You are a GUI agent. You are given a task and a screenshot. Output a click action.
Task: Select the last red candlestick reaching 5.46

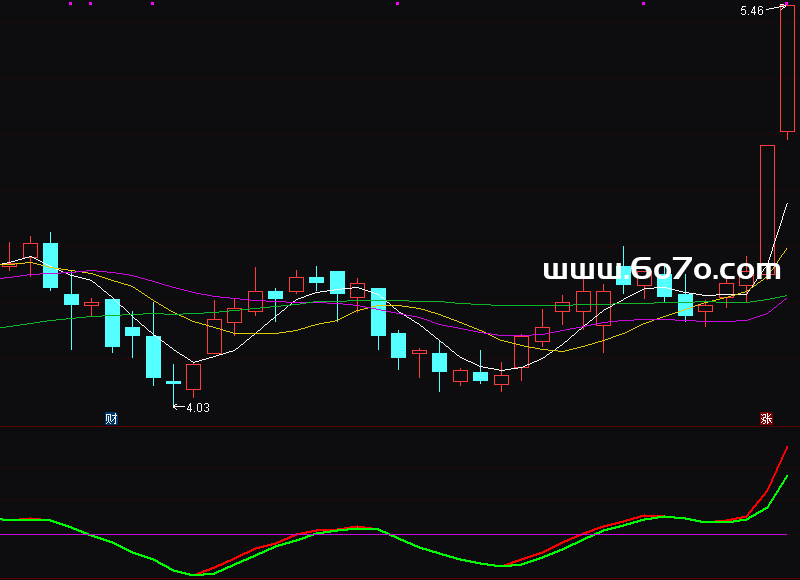pyautogui.click(x=788, y=68)
